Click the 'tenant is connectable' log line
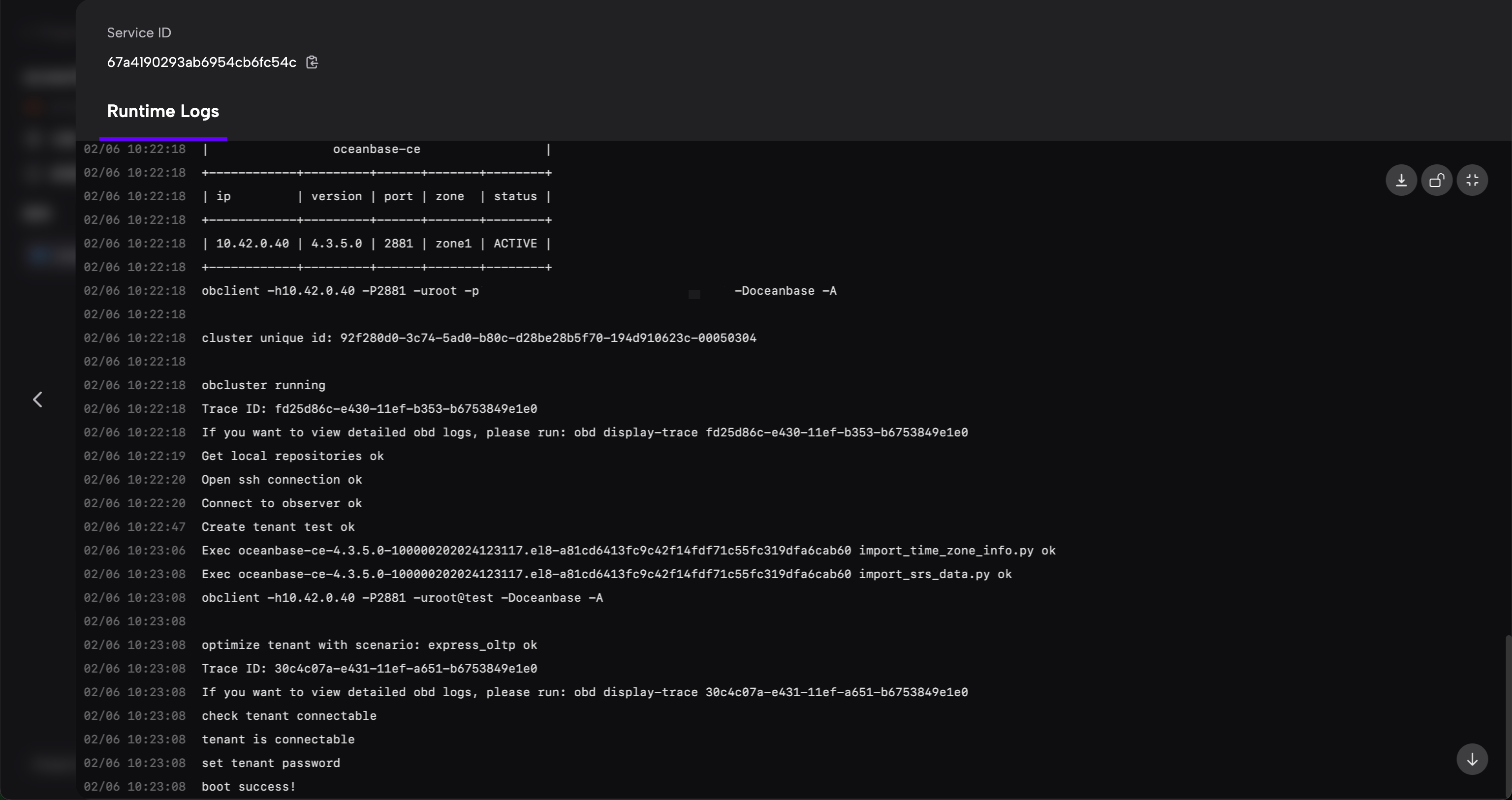The image size is (1512, 800). (x=278, y=739)
